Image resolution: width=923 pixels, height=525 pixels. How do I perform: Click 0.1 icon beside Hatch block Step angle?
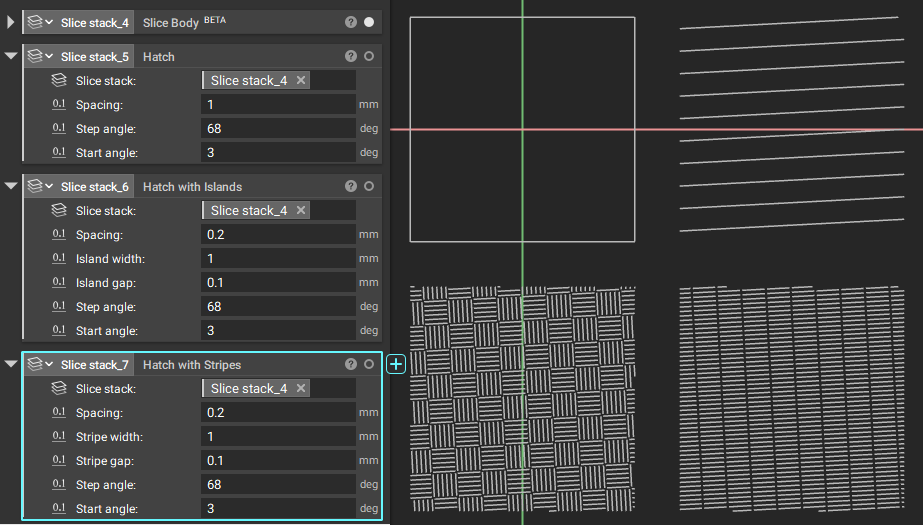[x=59, y=128]
